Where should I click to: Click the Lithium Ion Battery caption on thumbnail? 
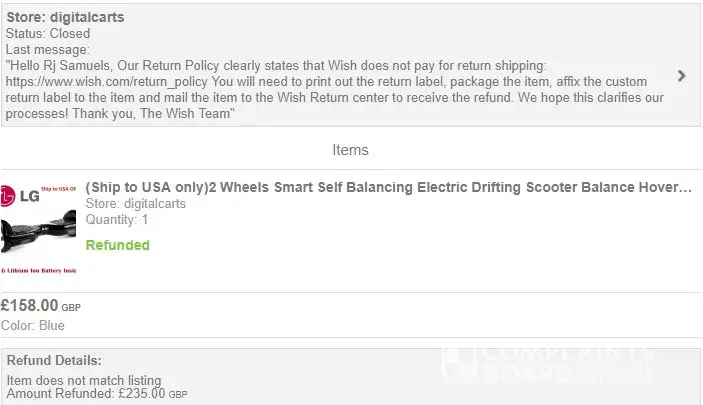41,272
